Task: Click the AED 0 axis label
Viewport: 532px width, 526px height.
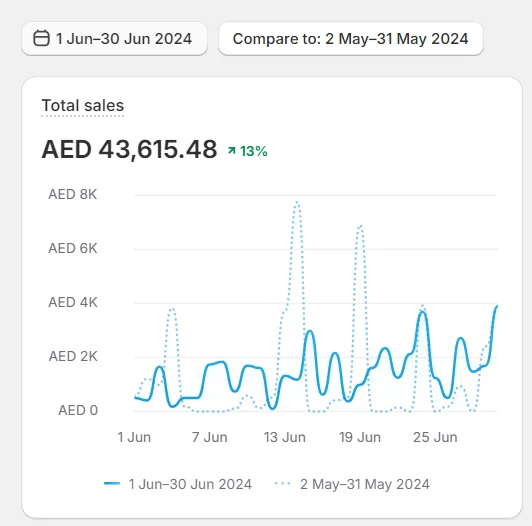Action: tap(78, 410)
